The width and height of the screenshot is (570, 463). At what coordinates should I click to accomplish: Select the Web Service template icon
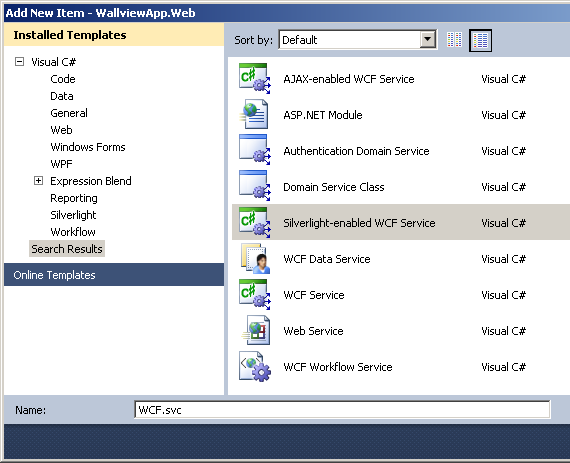255,330
